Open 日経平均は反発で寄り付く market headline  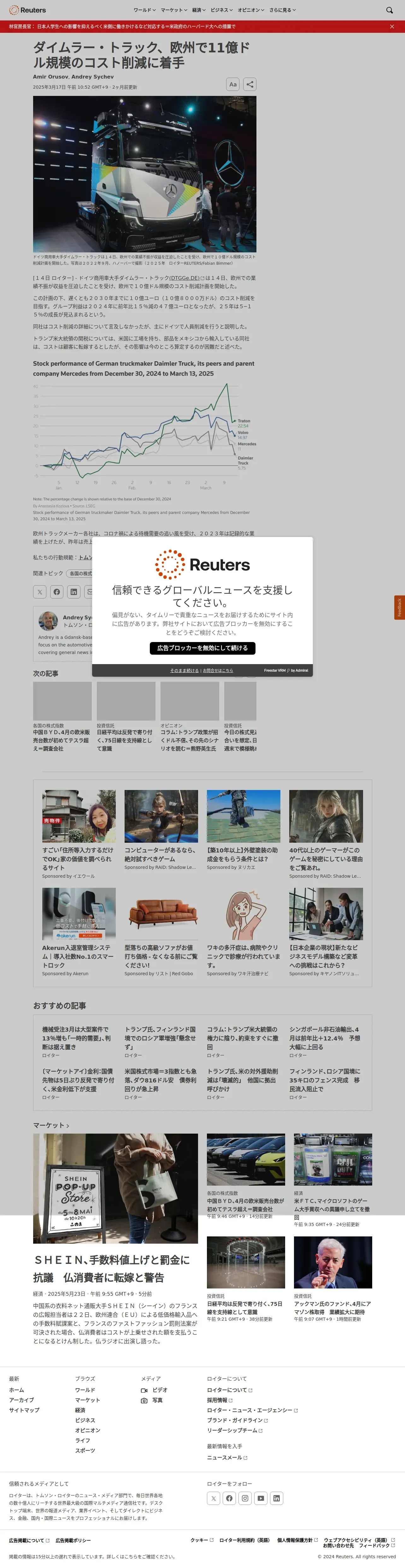pyautogui.click(x=246, y=1307)
